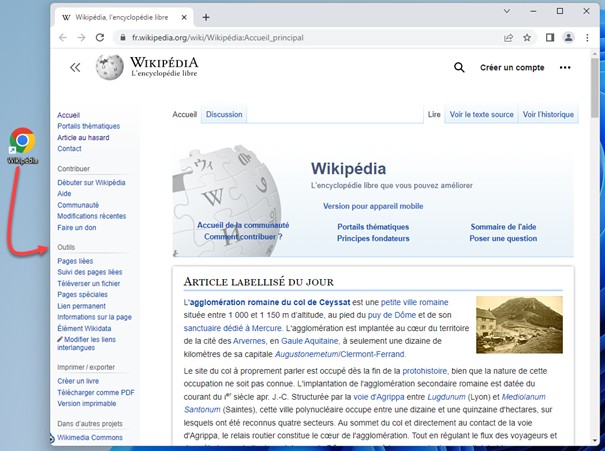Click the share page icon in address bar
605x451 pixels.
pos(509,38)
